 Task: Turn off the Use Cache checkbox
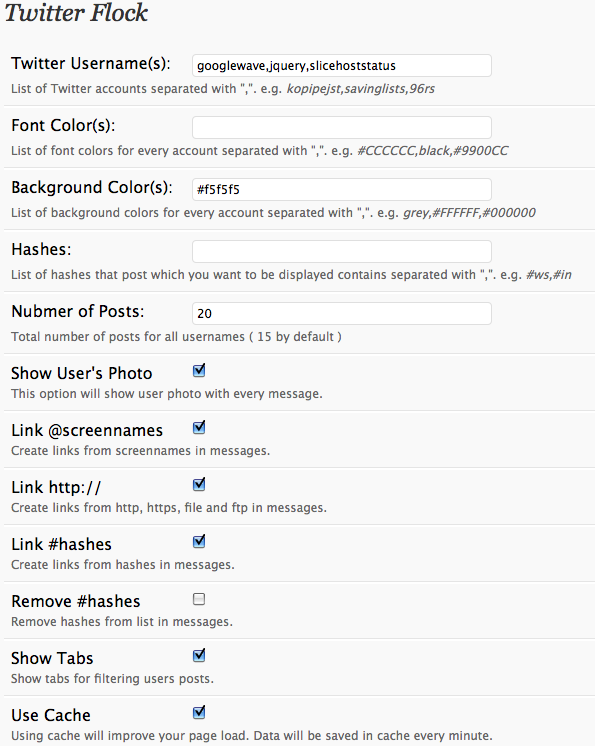[x=199, y=713]
